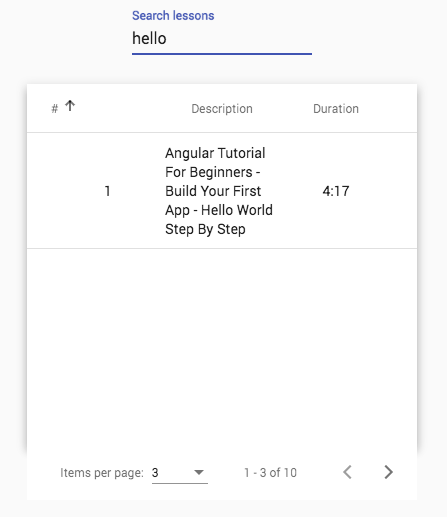Go to previous page chevron

(x=347, y=472)
